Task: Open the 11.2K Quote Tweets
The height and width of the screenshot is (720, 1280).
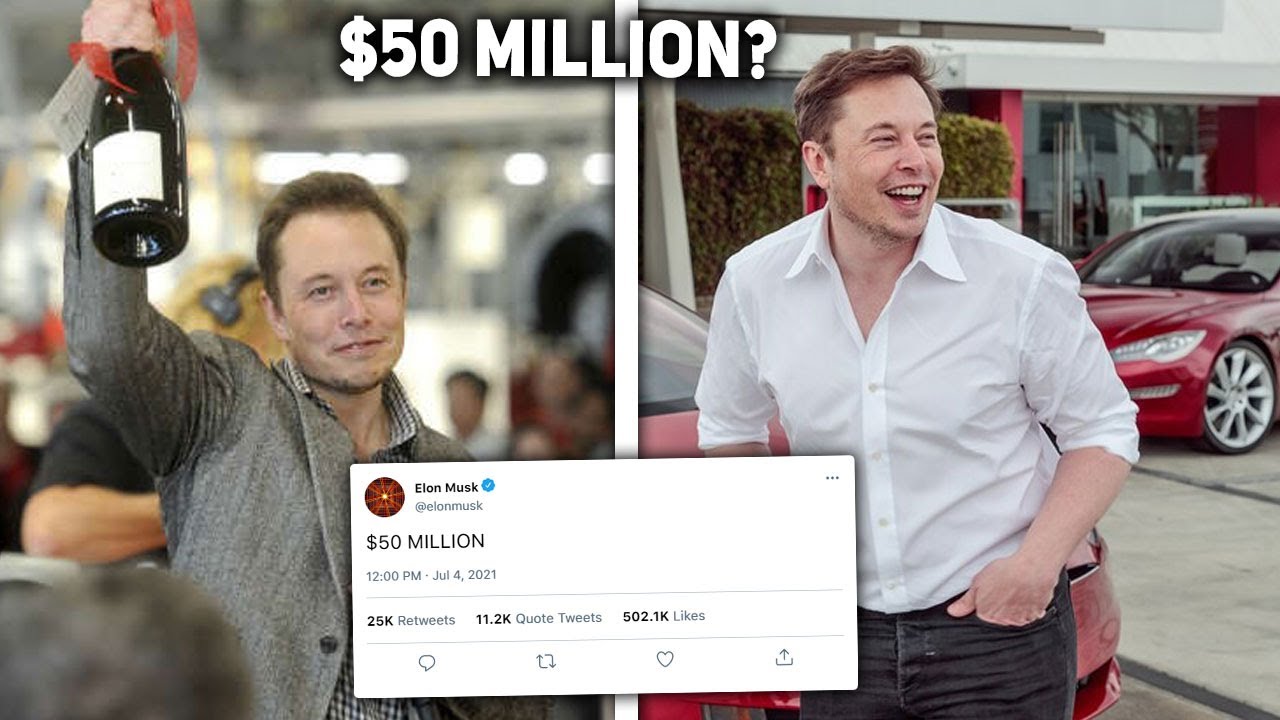Action: click(539, 619)
